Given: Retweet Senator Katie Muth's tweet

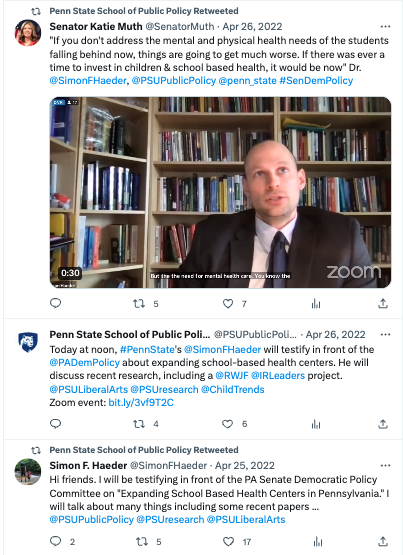Looking at the screenshot, I should (139, 303).
